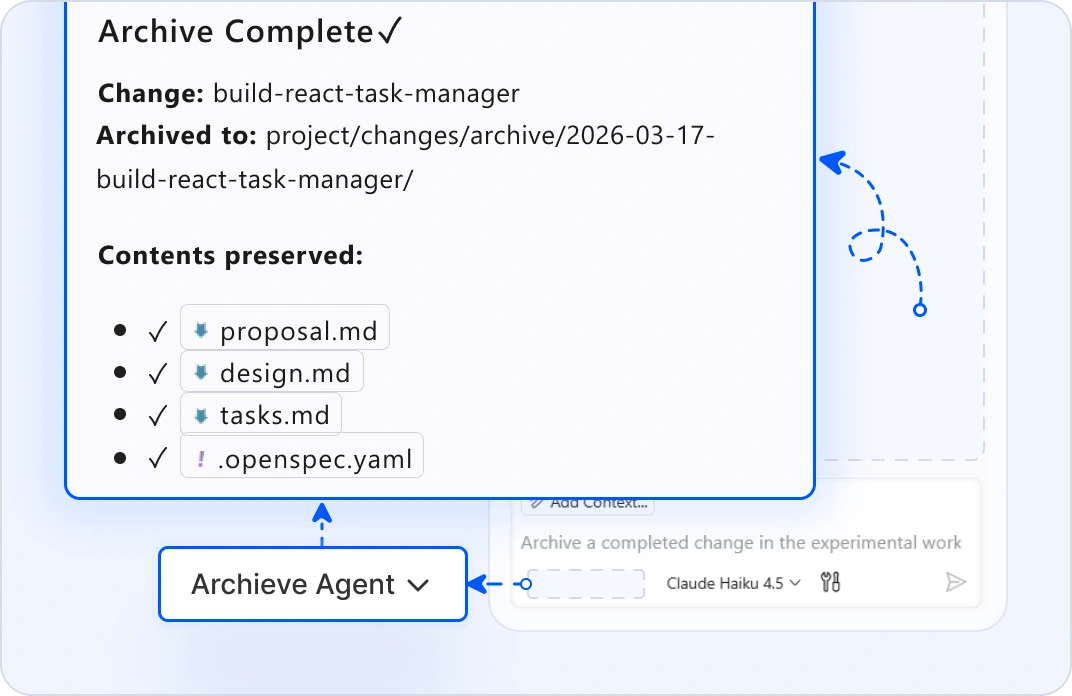Image resolution: width=1072 pixels, height=696 pixels.
Task: Click the markdown icon beside tasks.md
Action: click(201, 415)
